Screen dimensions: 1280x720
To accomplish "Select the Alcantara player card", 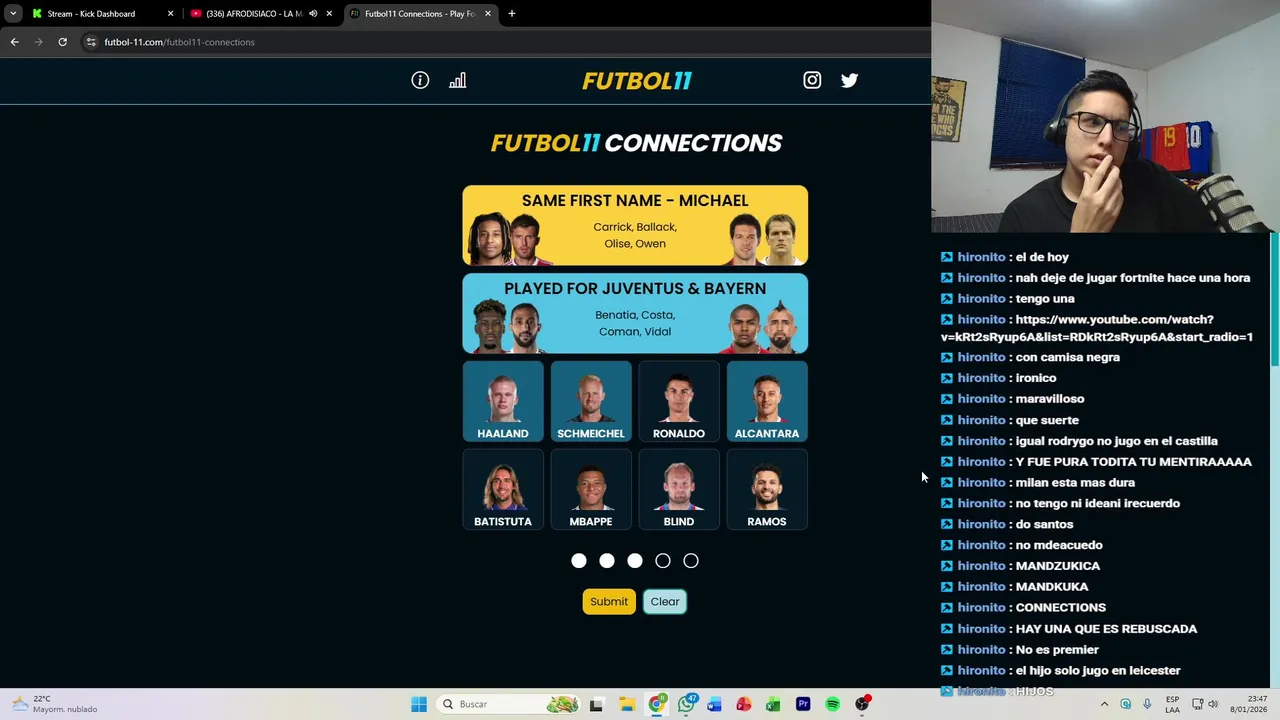I will pyautogui.click(x=767, y=401).
